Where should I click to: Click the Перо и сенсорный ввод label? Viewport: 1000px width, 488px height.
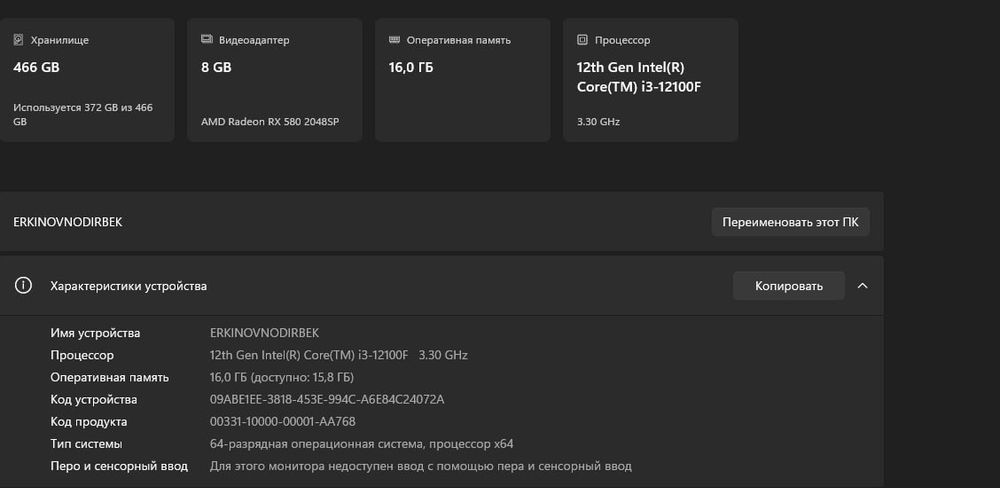(119, 466)
